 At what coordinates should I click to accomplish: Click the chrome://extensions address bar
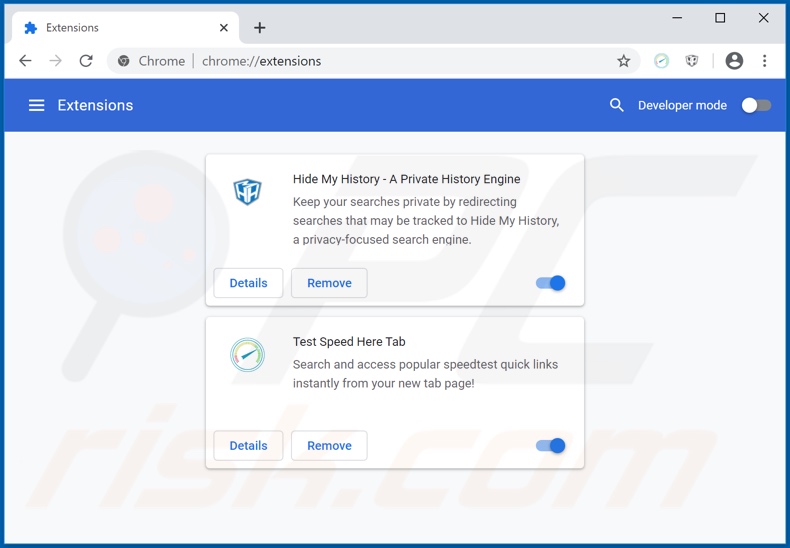pos(374,61)
